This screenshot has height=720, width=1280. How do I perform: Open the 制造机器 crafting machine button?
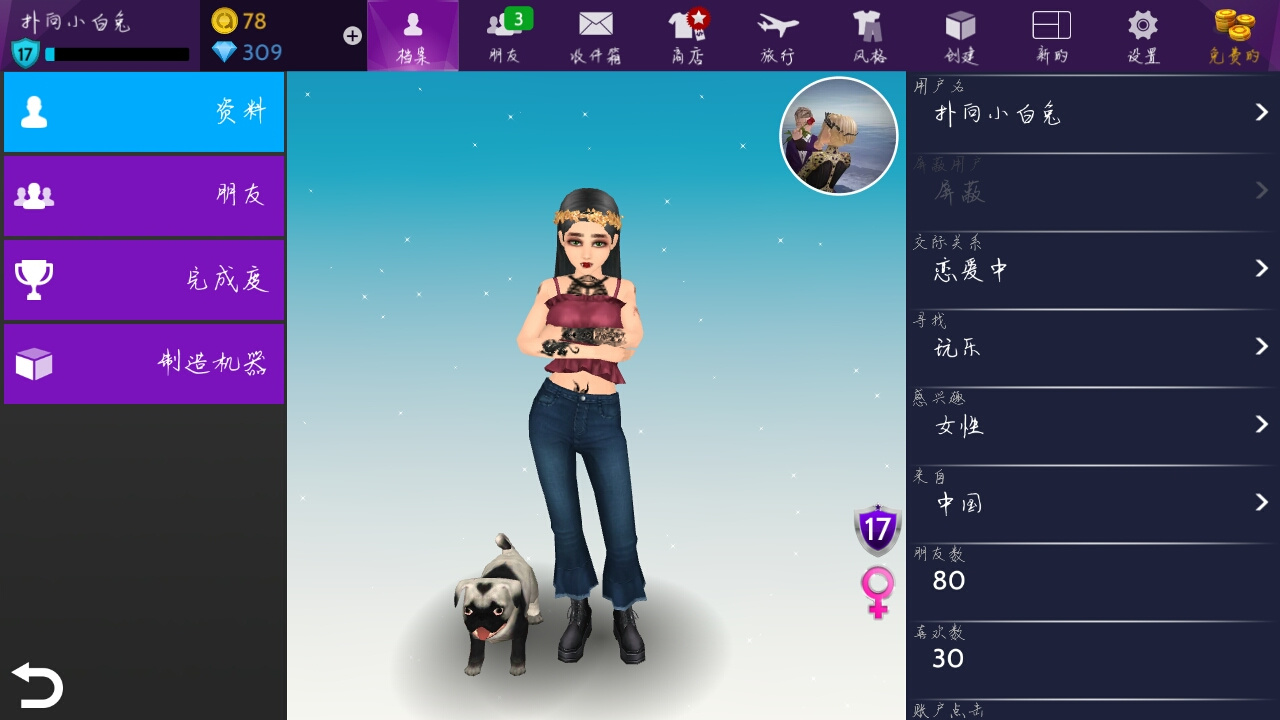point(144,364)
